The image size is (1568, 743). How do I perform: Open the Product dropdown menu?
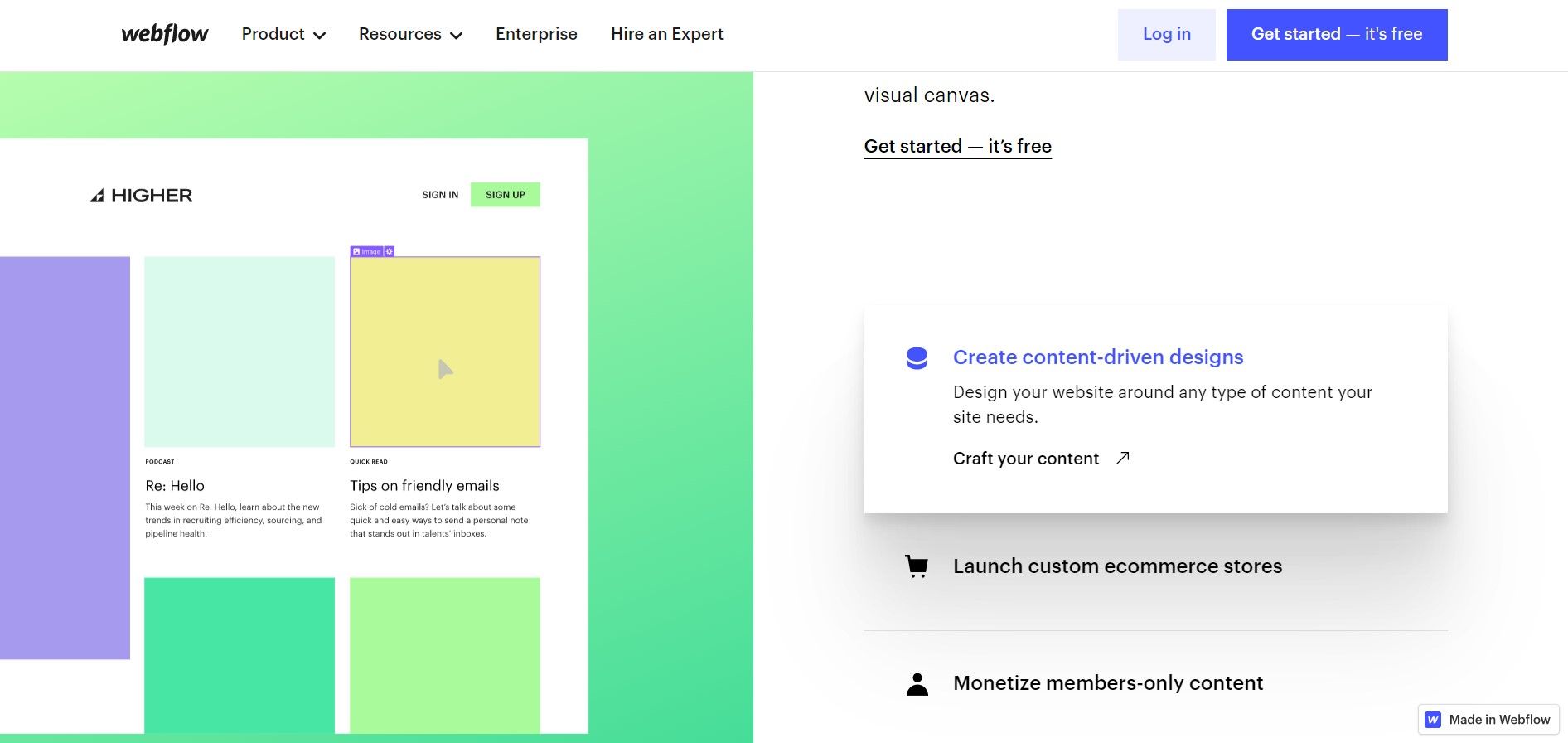(283, 34)
